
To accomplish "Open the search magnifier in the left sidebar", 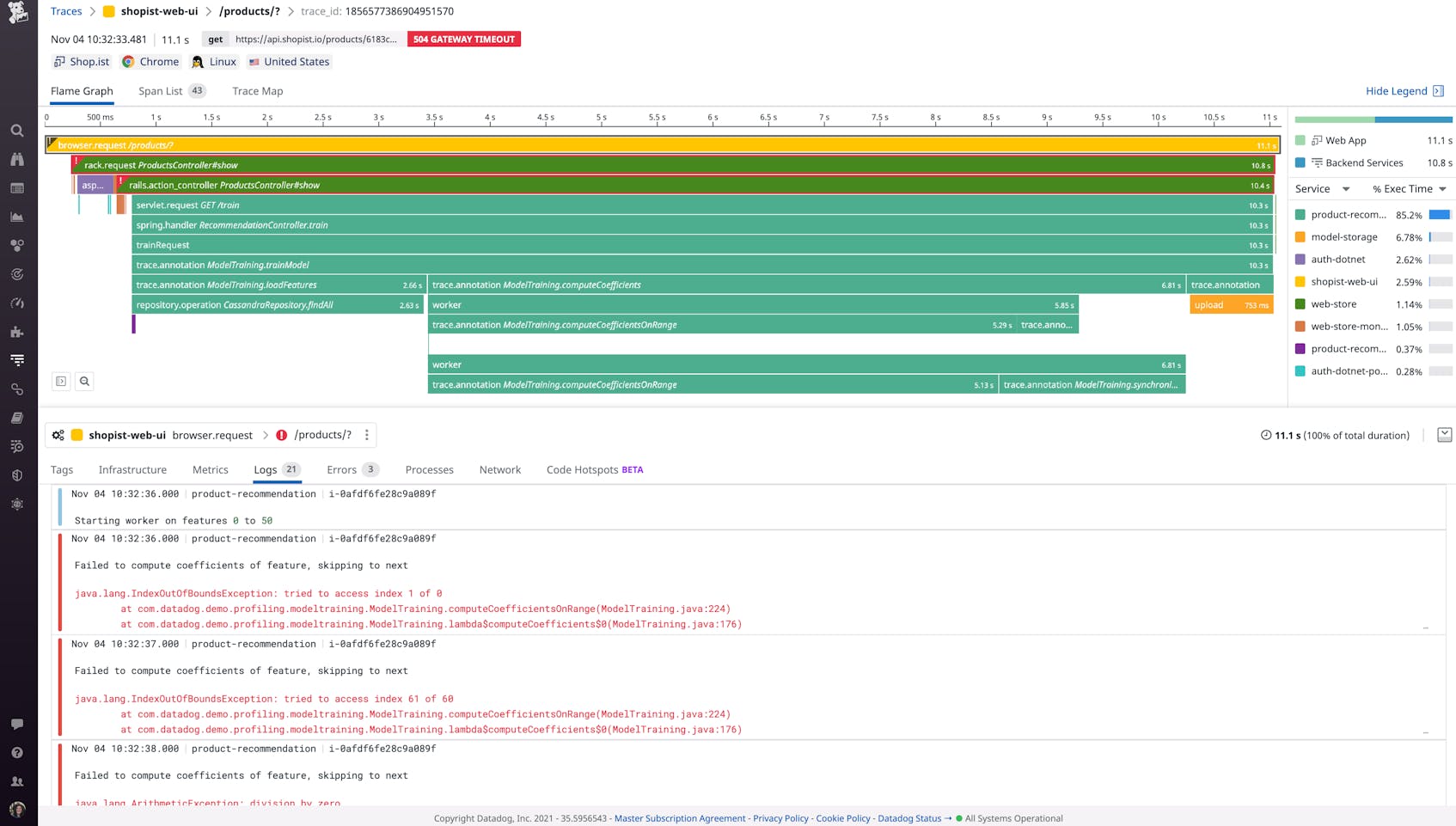I will (x=16, y=131).
